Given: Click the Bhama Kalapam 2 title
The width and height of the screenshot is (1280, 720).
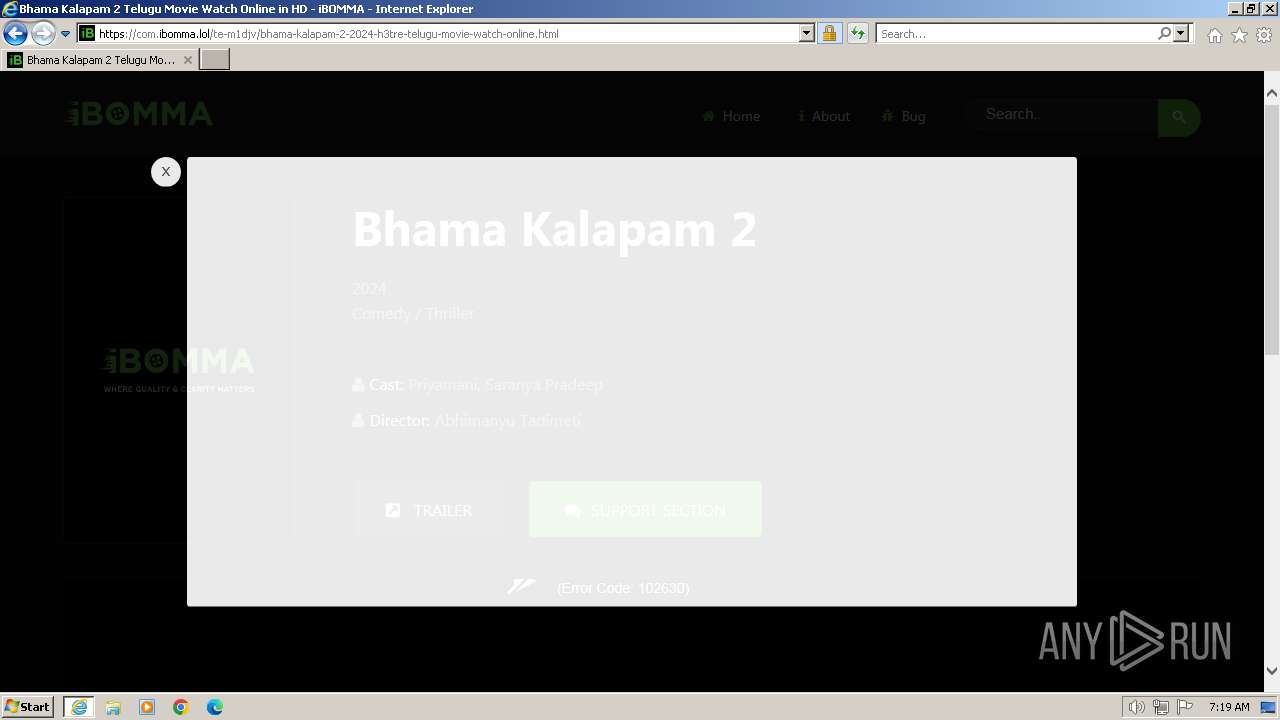Looking at the screenshot, I should point(554,229).
